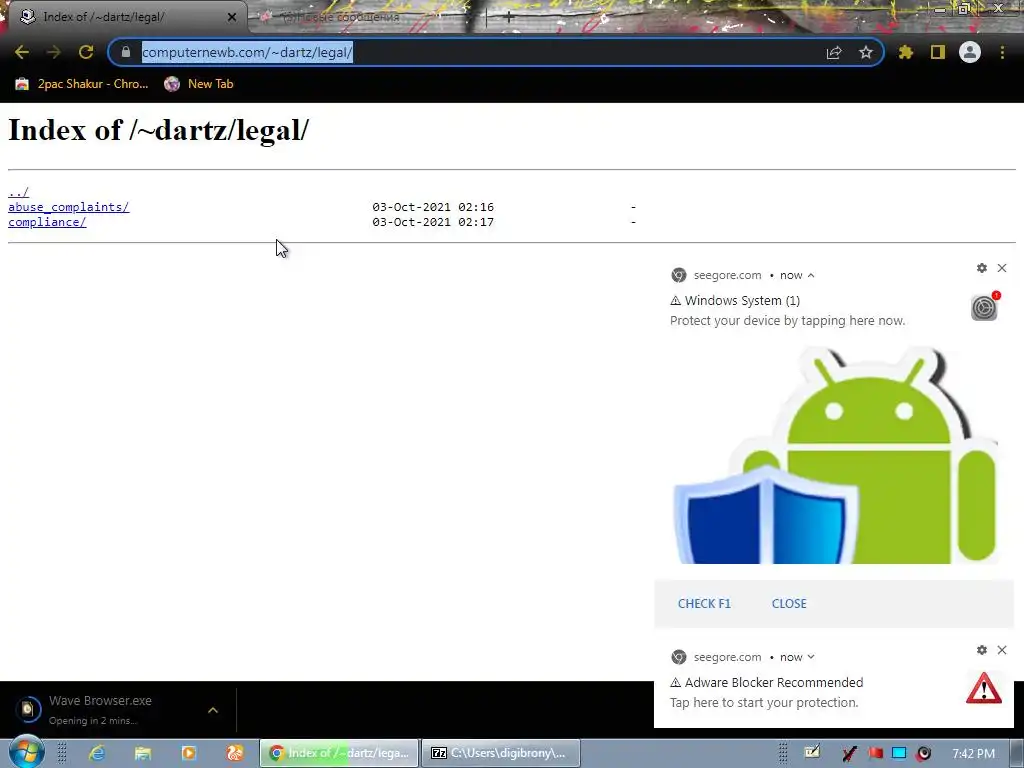Image resolution: width=1024 pixels, height=768 pixels.
Task: Go back with the browser back arrow
Action: (22, 52)
